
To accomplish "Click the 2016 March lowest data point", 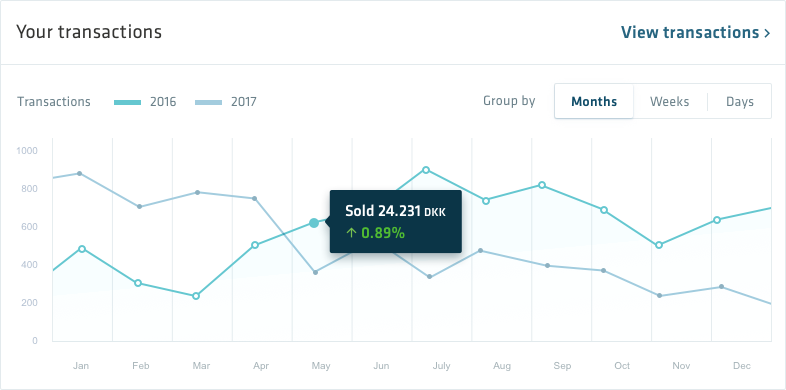I will tap(196, 296).
